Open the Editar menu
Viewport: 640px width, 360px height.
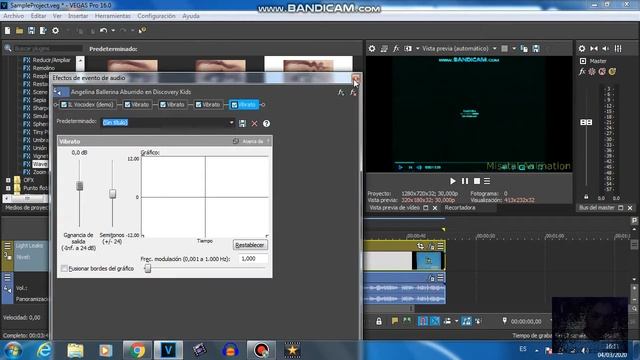[38, 16]
